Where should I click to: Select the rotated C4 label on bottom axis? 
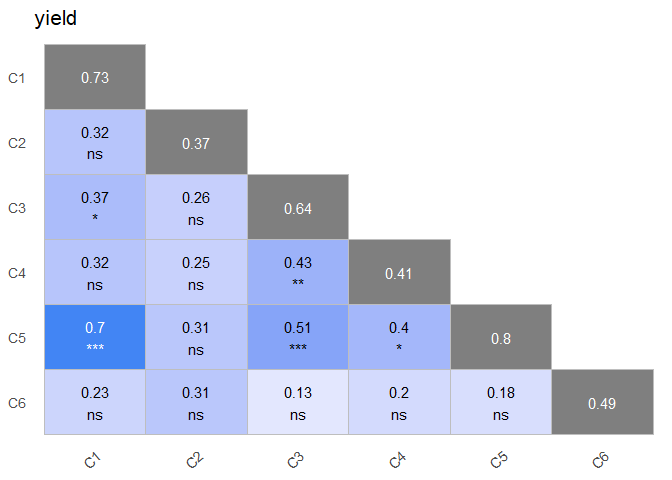[x=398, y=460]
